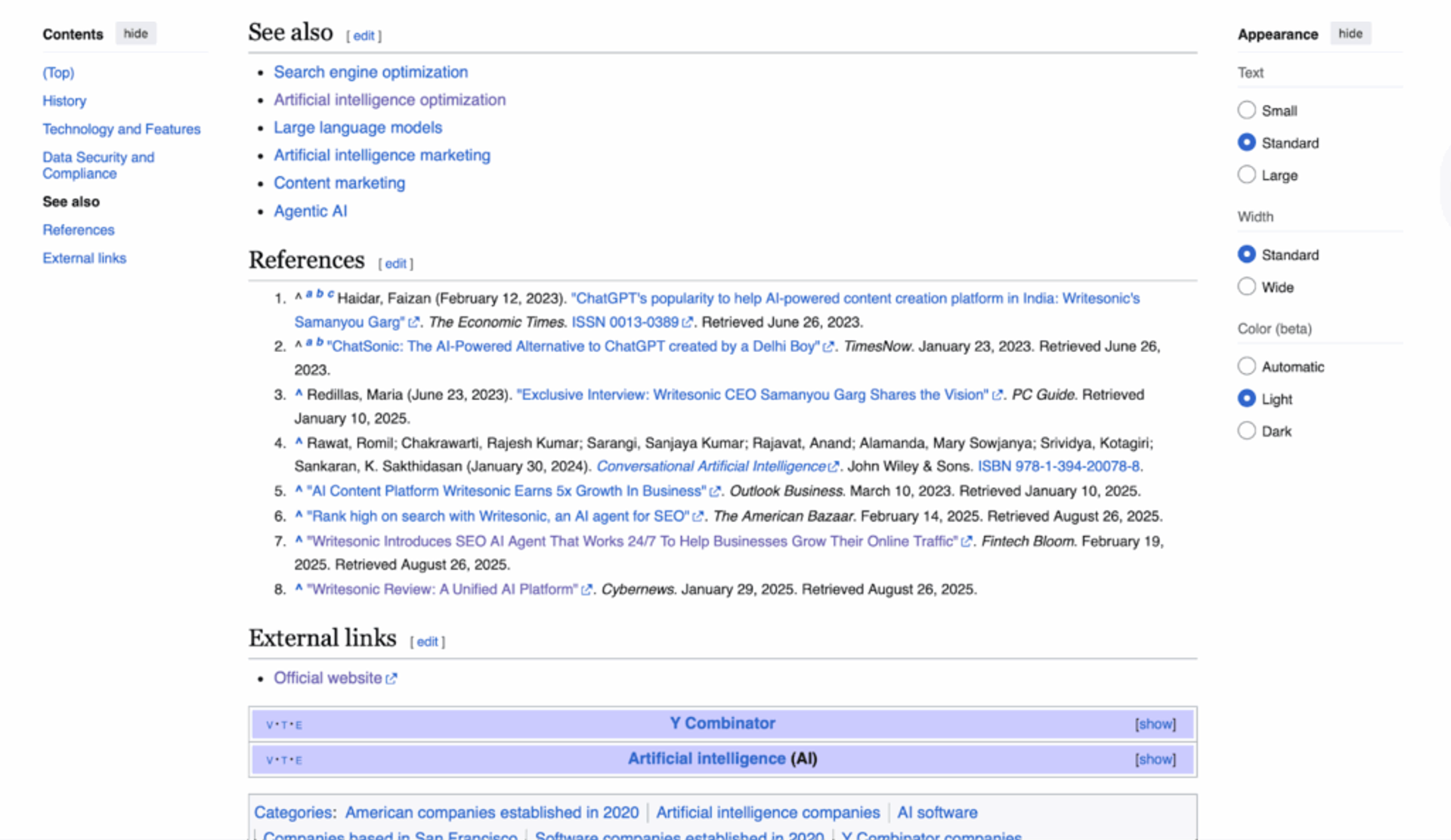Choose the Light color option
The image size is (1451, 840).
point(1246,399)
